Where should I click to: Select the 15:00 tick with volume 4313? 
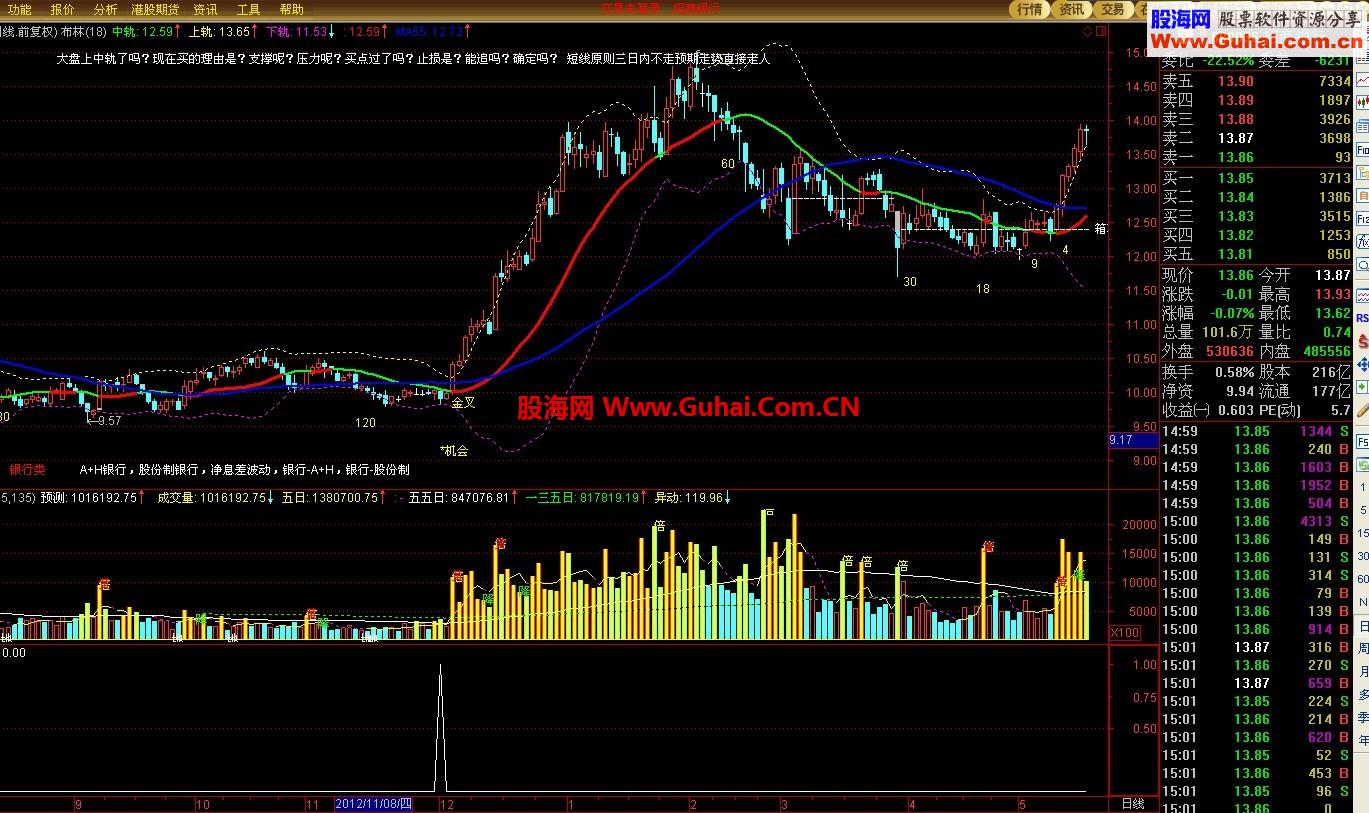point(1258,521)
